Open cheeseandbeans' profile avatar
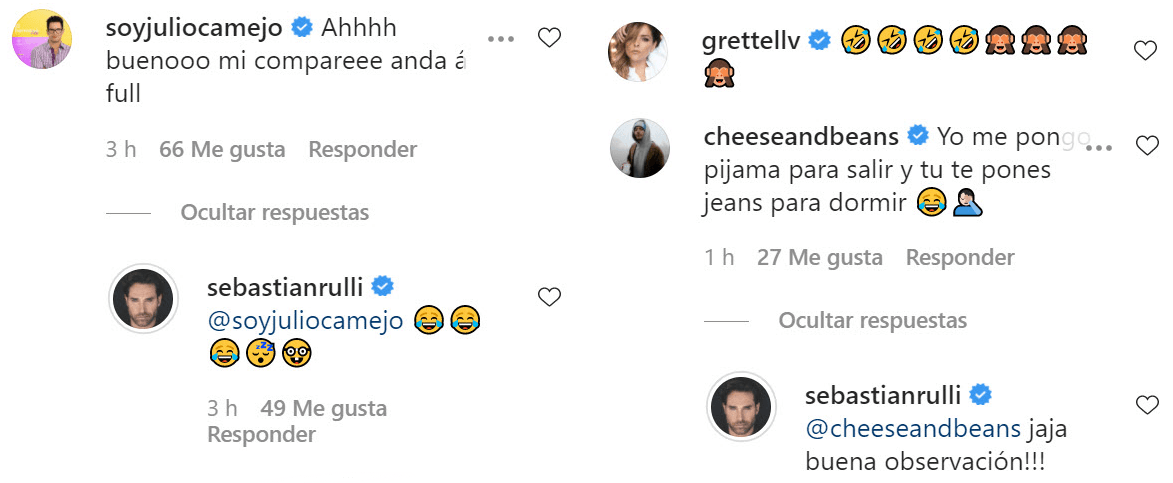Image resolution: width=1173 pixels, height=483 pixels. pos(640,148)
